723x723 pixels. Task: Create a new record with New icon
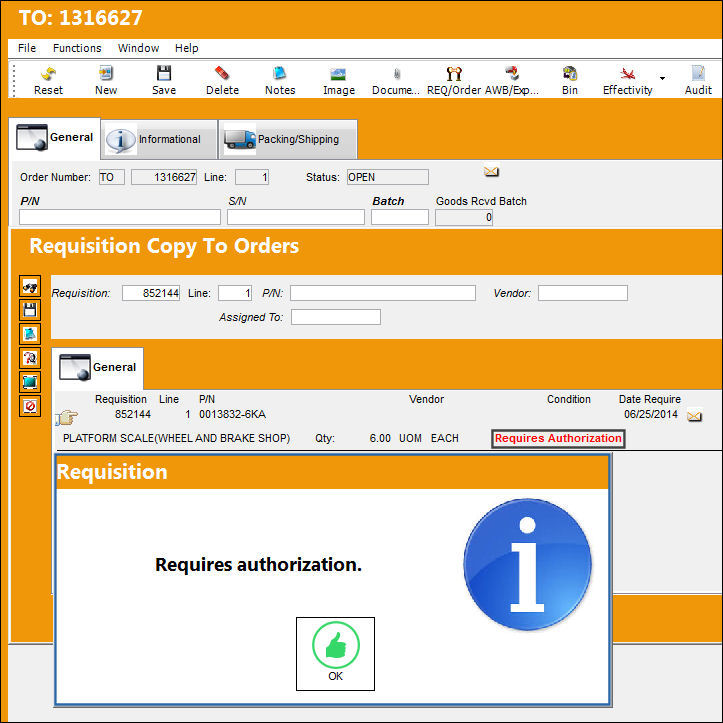click(x=106, y=80)
